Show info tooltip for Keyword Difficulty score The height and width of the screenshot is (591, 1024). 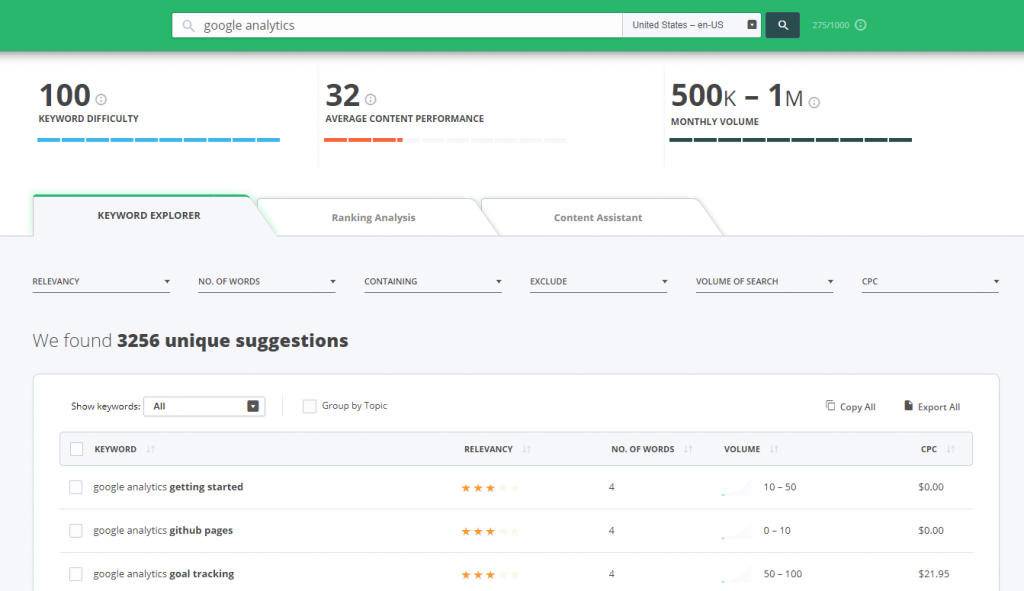point(101,99)
